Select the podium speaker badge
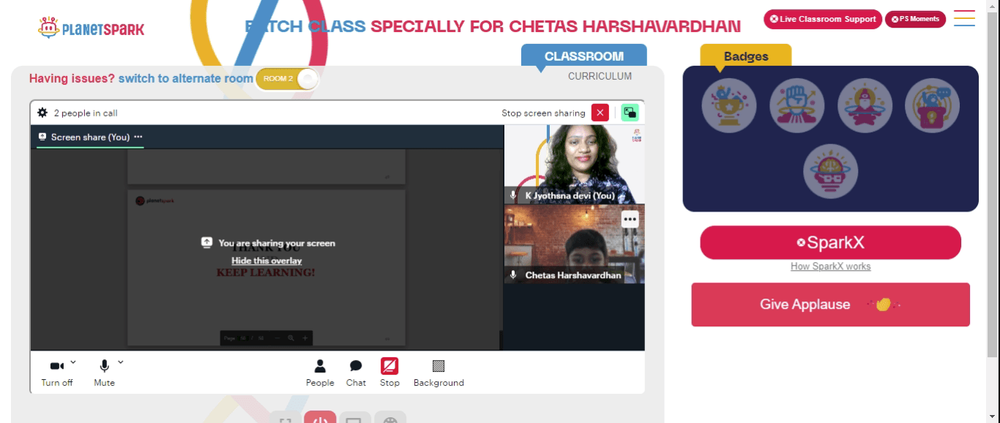This screenshot has width=1000, height=423. [x=932, y=105]
